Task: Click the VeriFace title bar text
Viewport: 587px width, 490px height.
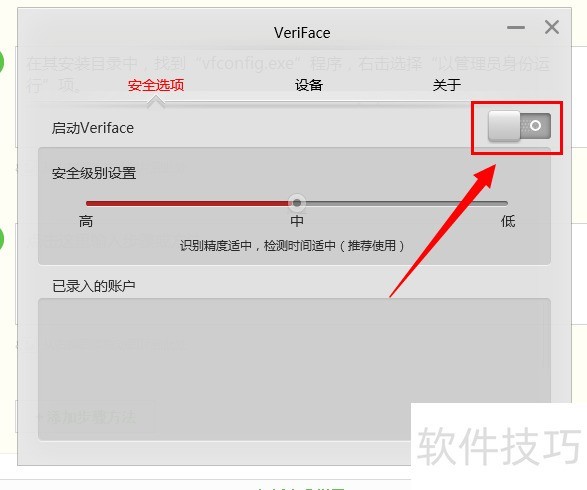Action: coord(302,33)
